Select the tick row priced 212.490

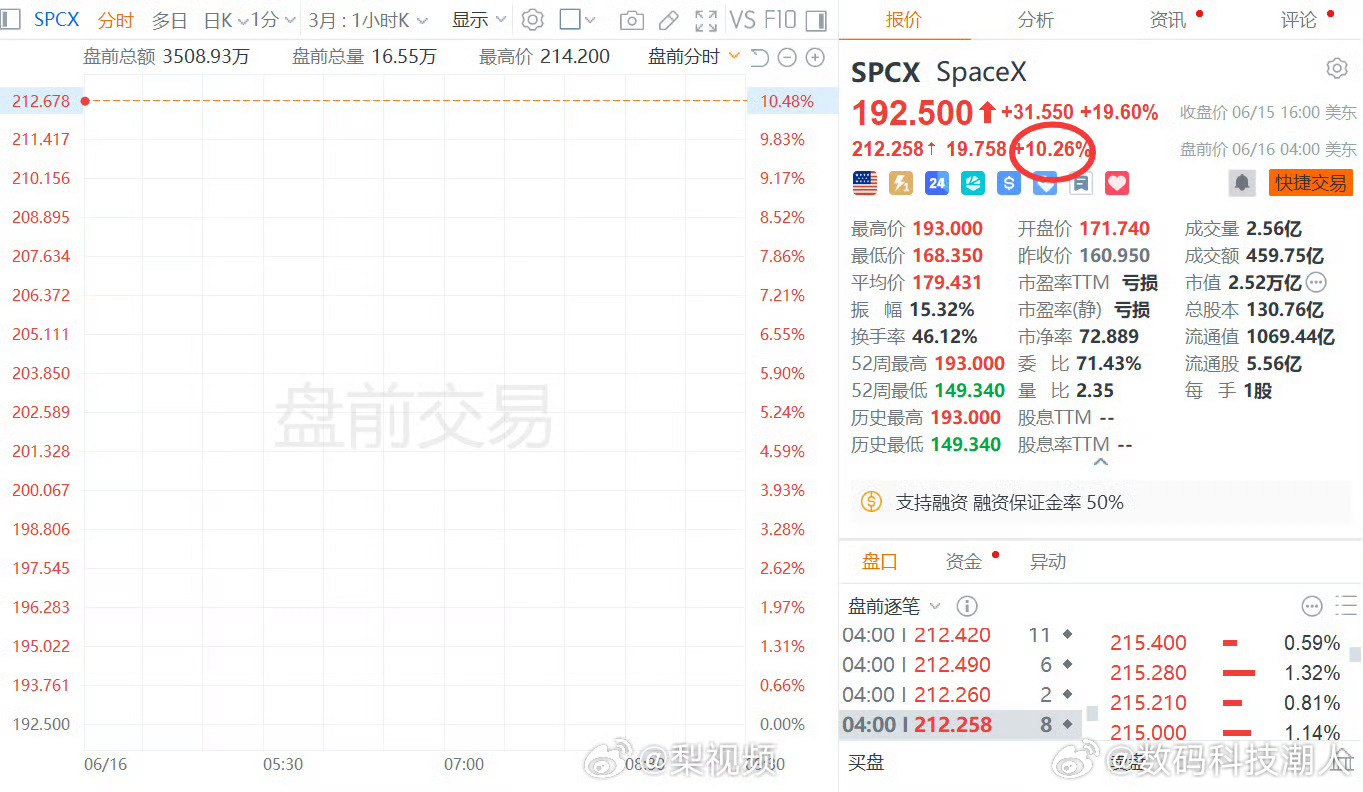[960, 665]
